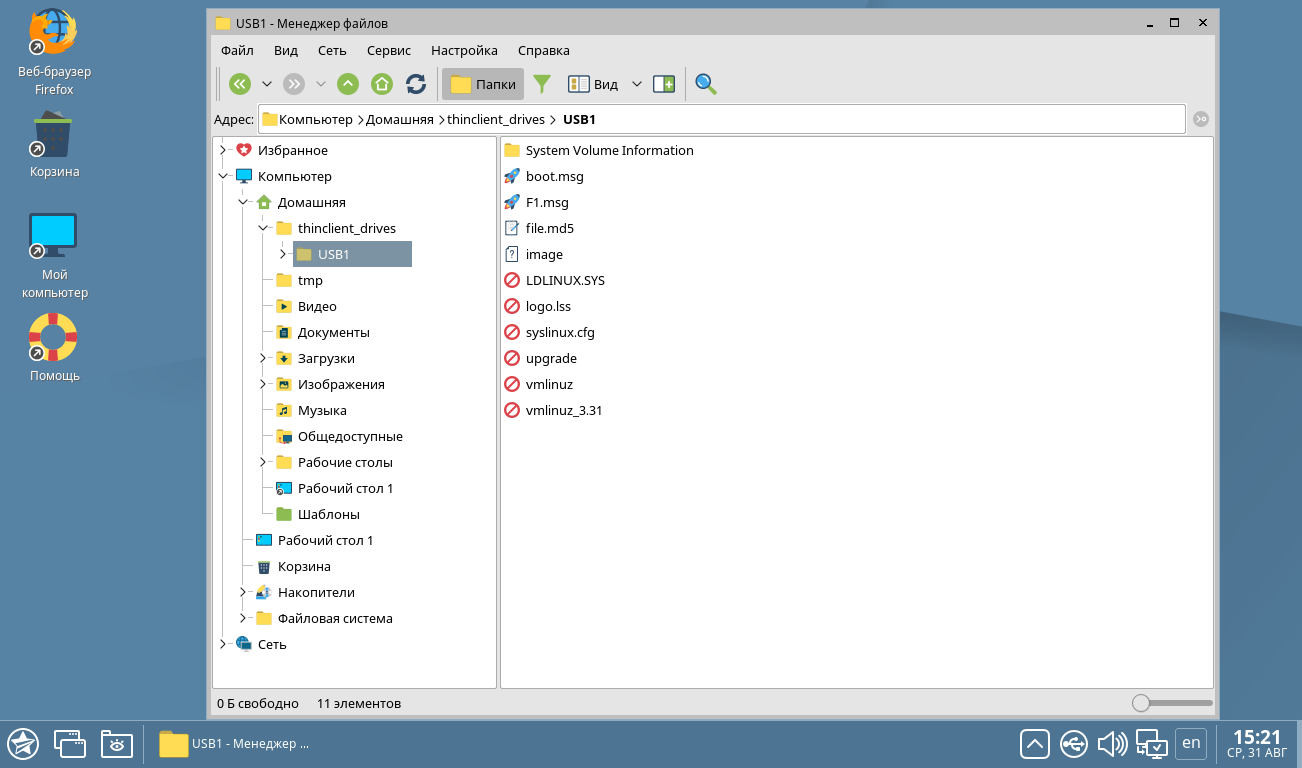Screen dimensions: 1302x768
Task: Select the syslinux.cfg file
Action: coord(562,332)
